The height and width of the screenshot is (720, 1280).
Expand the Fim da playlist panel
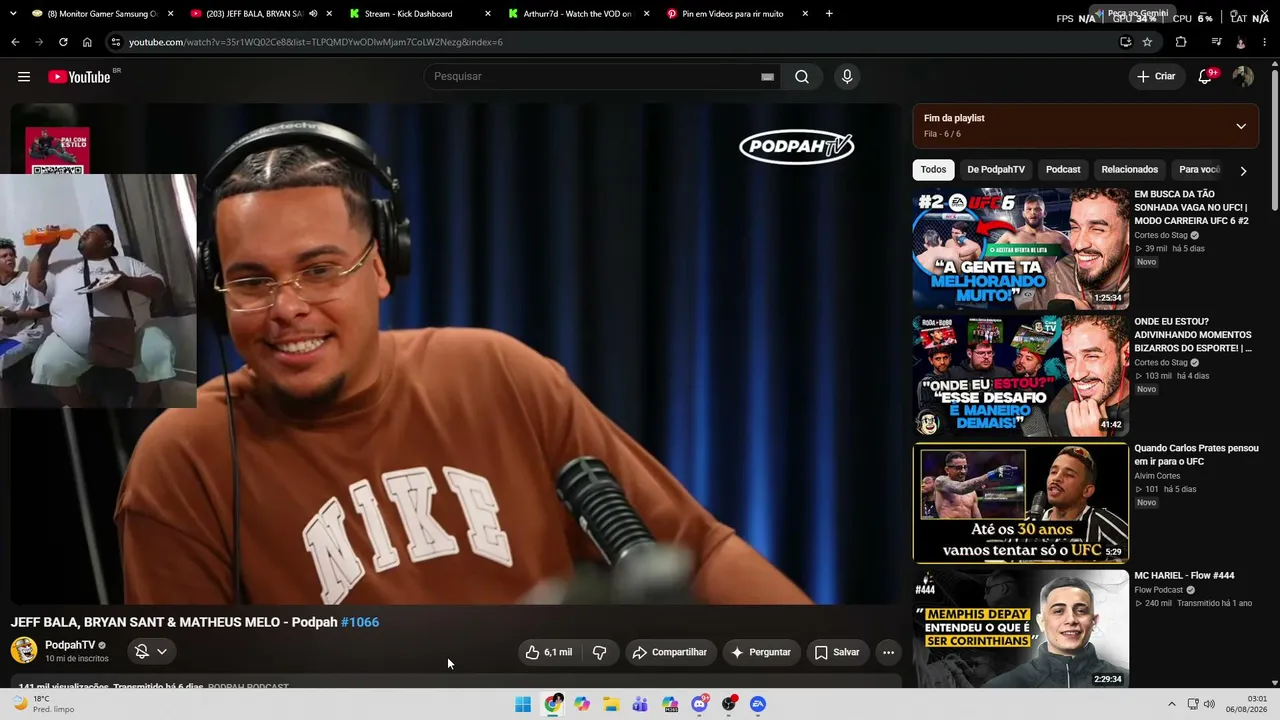[x=1241, y=126]
